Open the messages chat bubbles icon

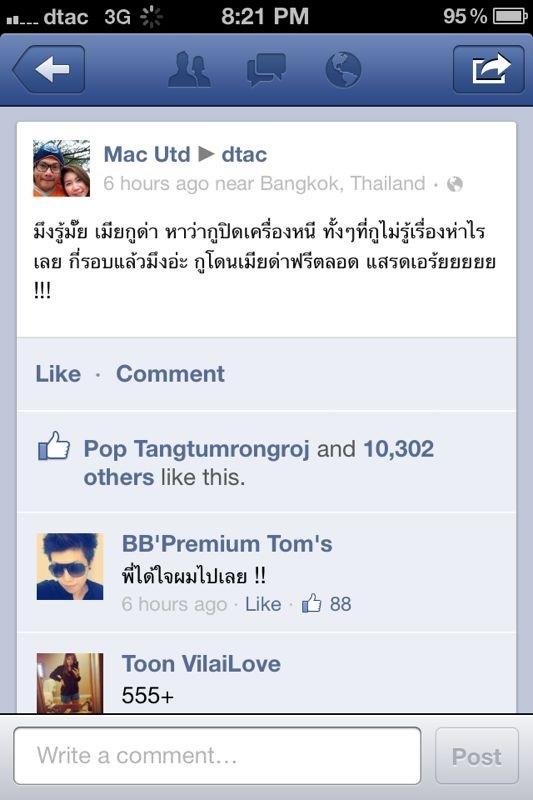pyautogui.click(x=266, y=69)
